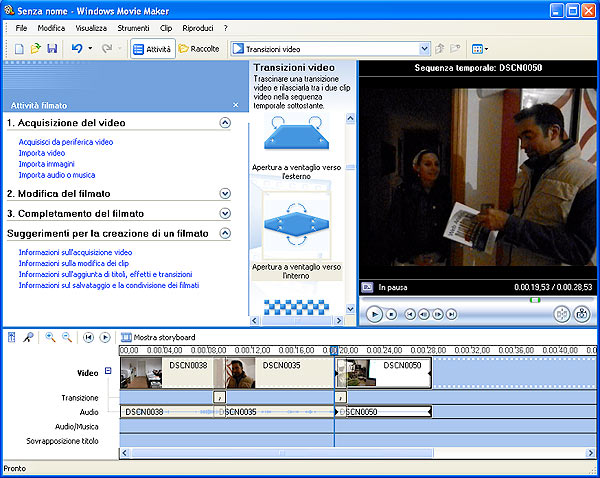Open the ? help menu
Screen dimensions: 600x478
click(x=226, y=28)
